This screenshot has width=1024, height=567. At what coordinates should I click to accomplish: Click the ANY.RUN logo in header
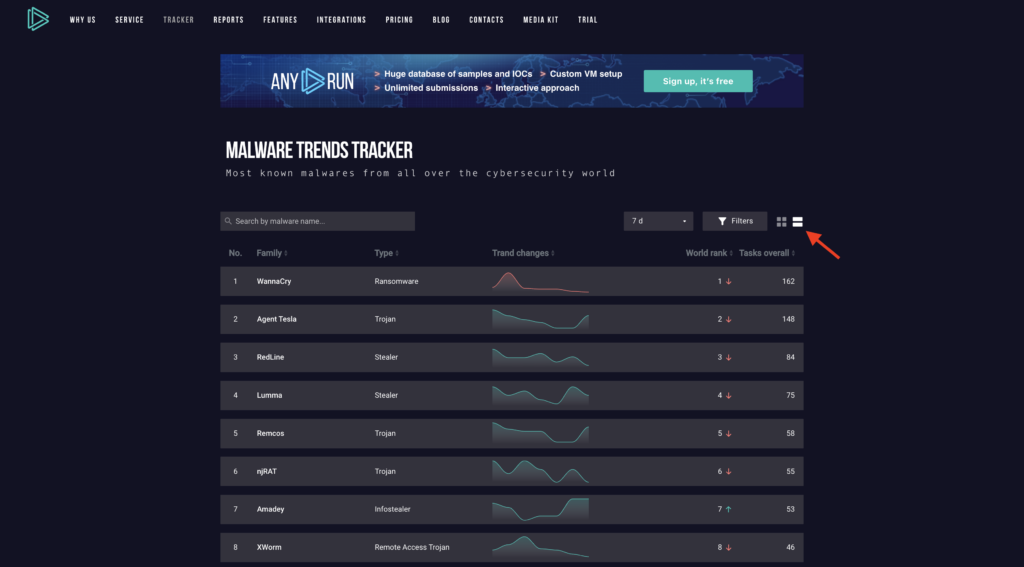(x=37, y=19)
